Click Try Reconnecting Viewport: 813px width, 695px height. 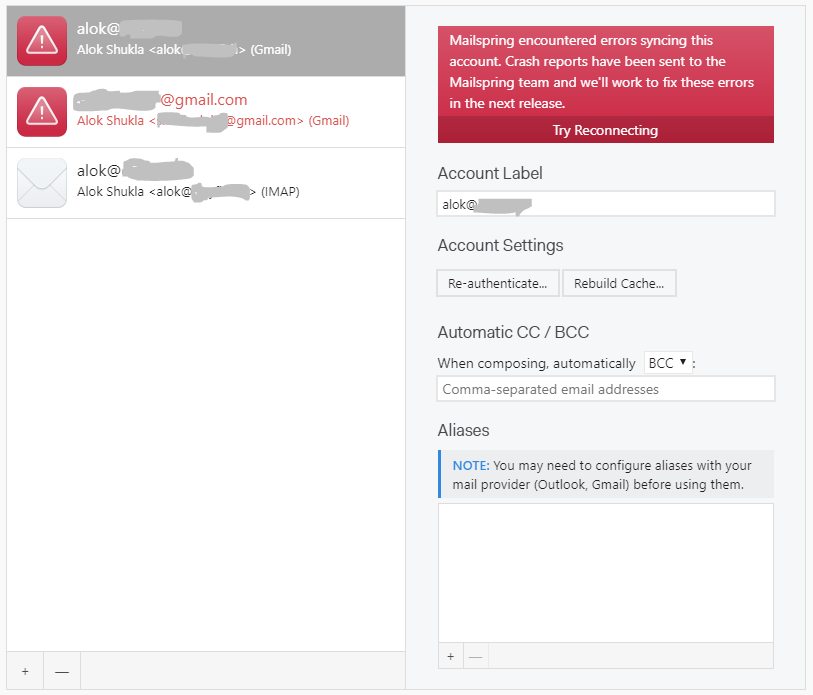coord(606,130)
